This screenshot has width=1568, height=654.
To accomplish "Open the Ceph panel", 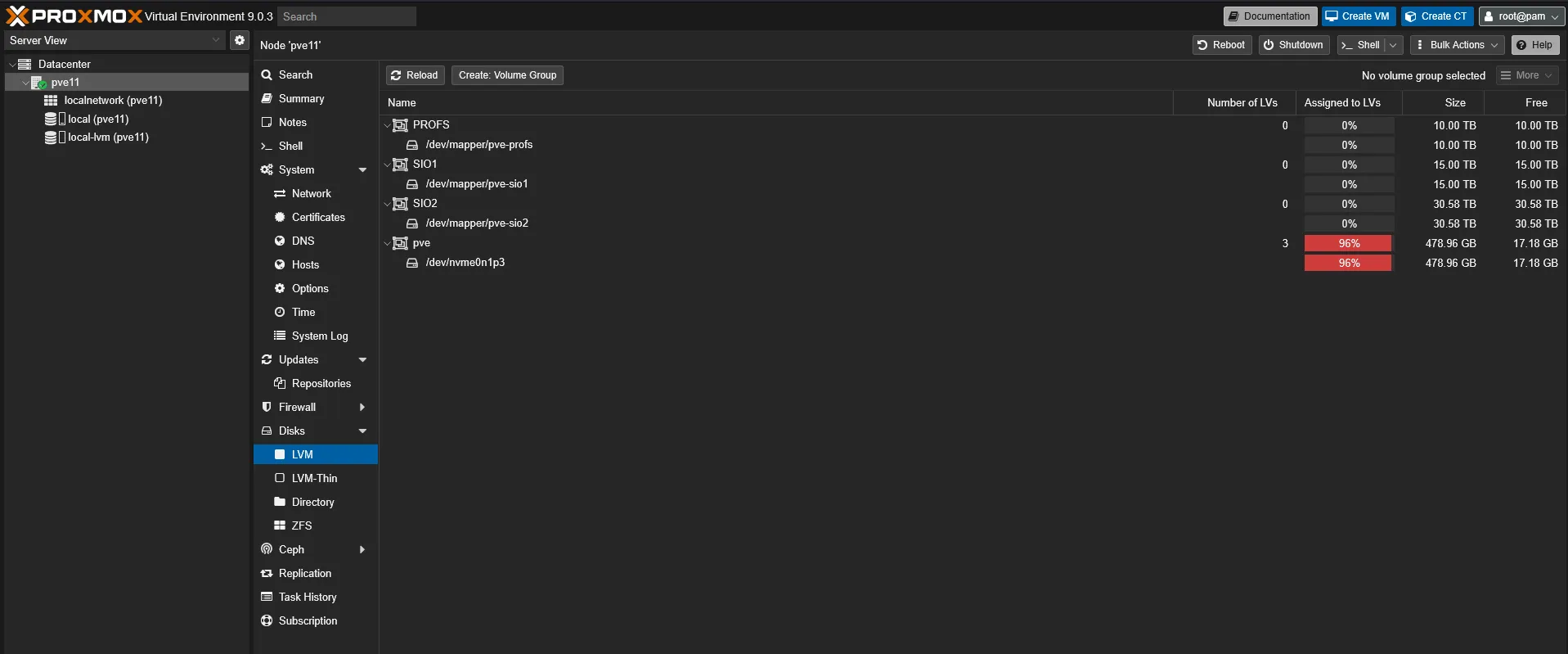I will (291, 549).
